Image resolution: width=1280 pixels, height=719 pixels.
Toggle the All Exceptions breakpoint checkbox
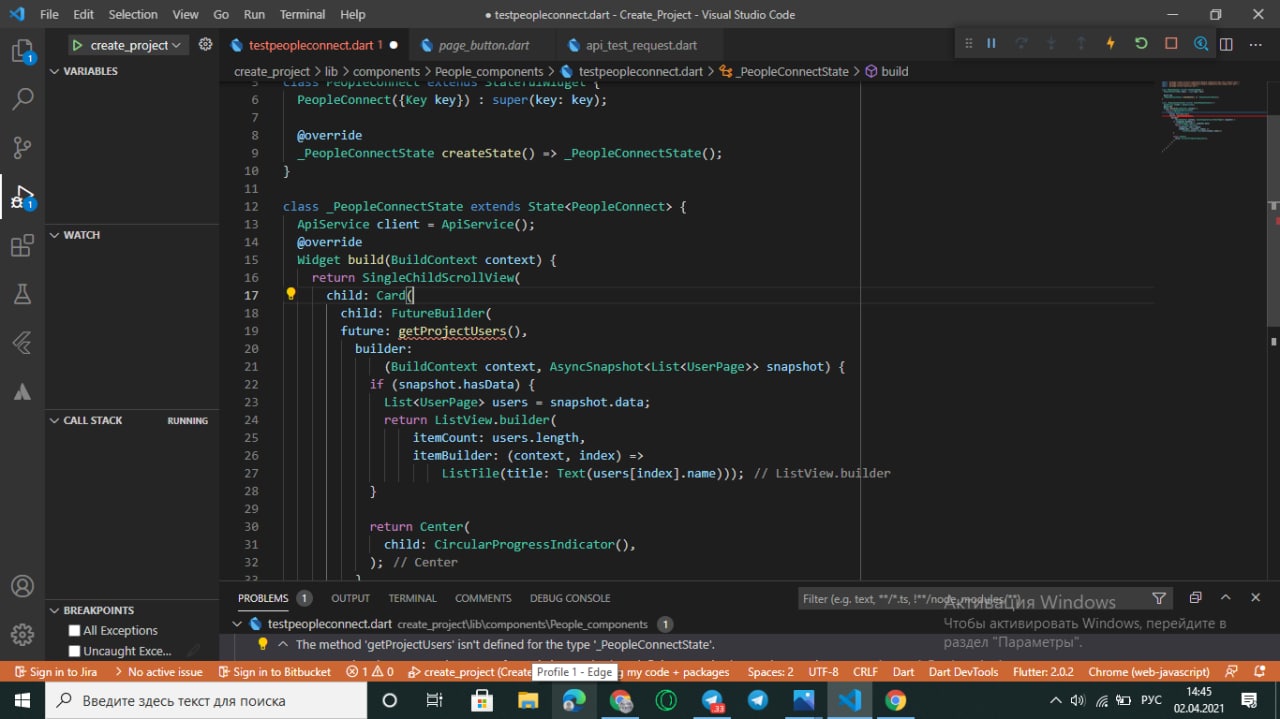pyautogui.click(x=74, y=630)
